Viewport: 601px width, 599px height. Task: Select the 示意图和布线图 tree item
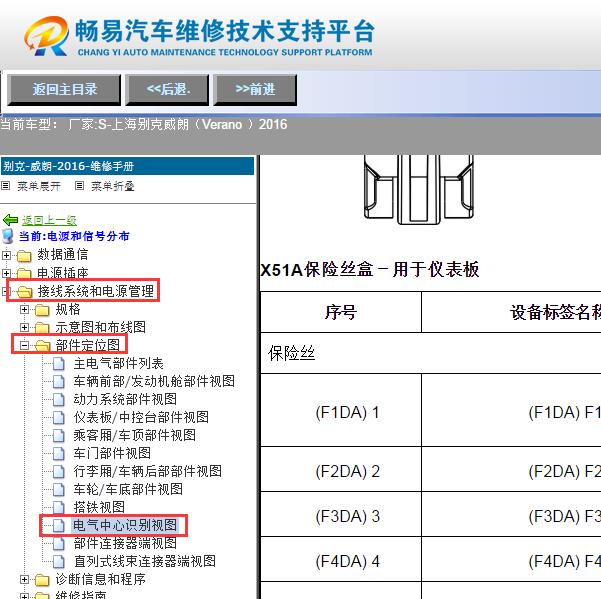100,327
